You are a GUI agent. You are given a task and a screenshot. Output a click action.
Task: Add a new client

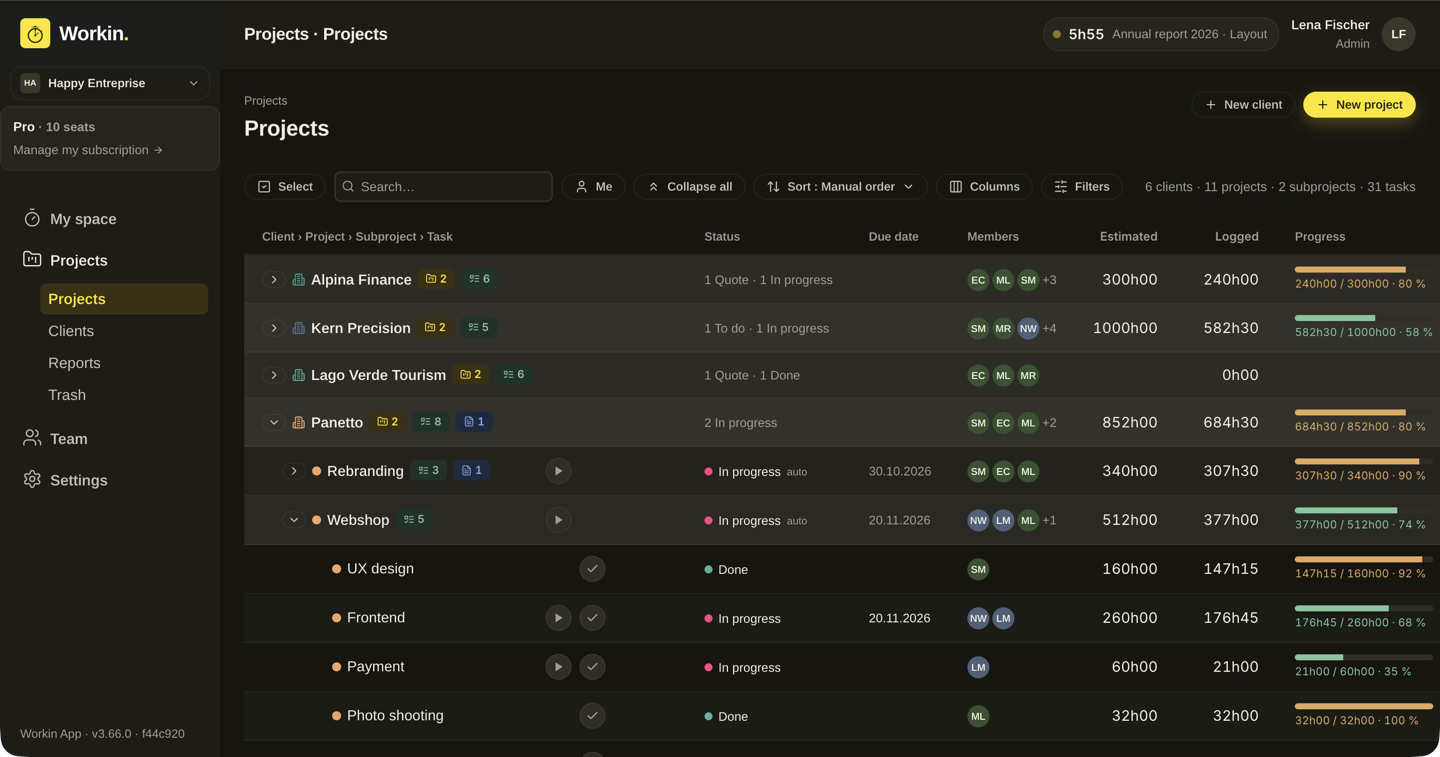[1243, 105]
